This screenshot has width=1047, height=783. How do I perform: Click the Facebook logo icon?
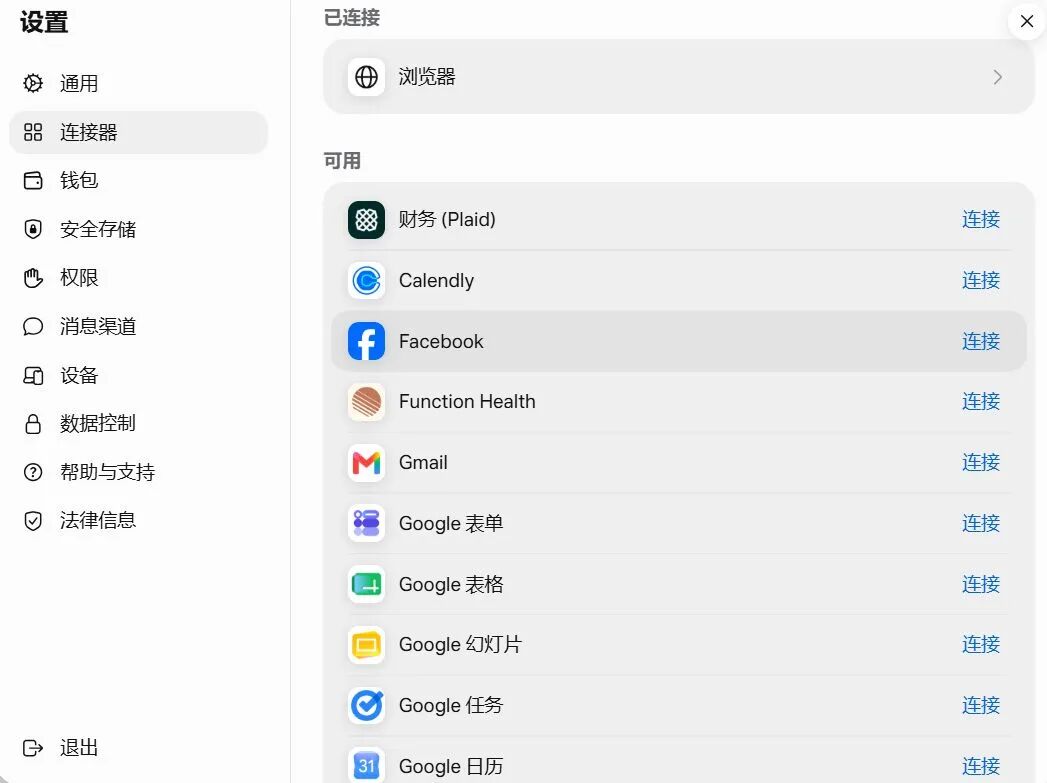366,341
